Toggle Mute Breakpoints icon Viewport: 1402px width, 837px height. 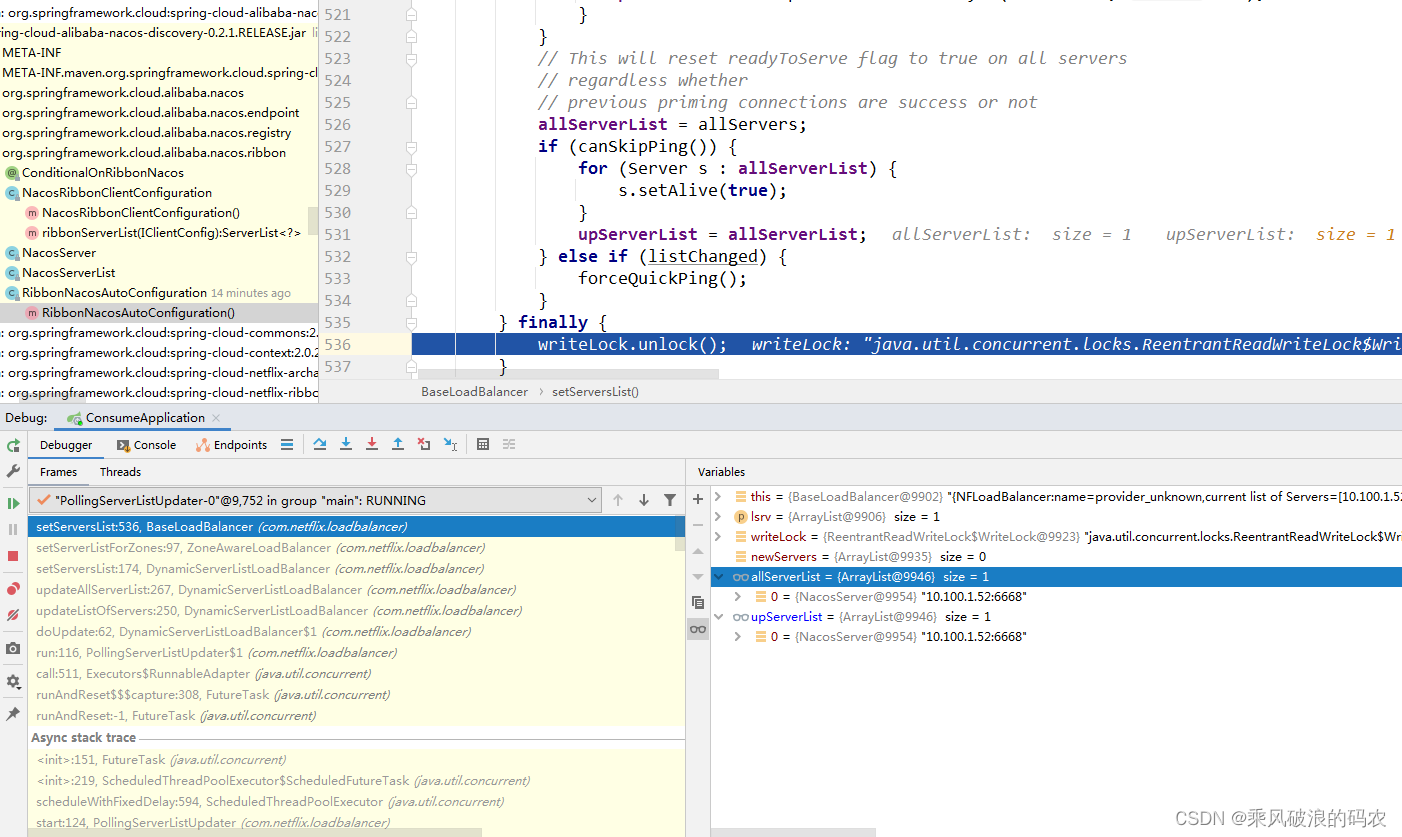[x=13, y=615]
